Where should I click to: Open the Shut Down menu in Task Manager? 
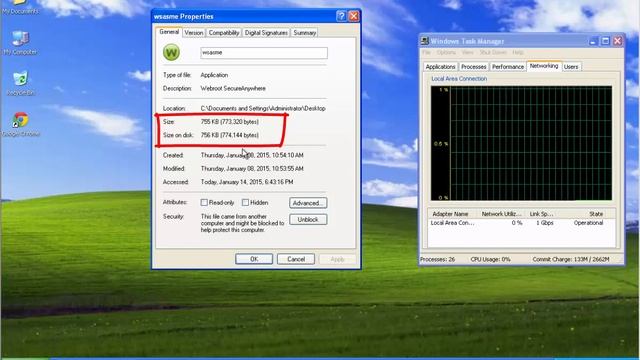point(493,53)
